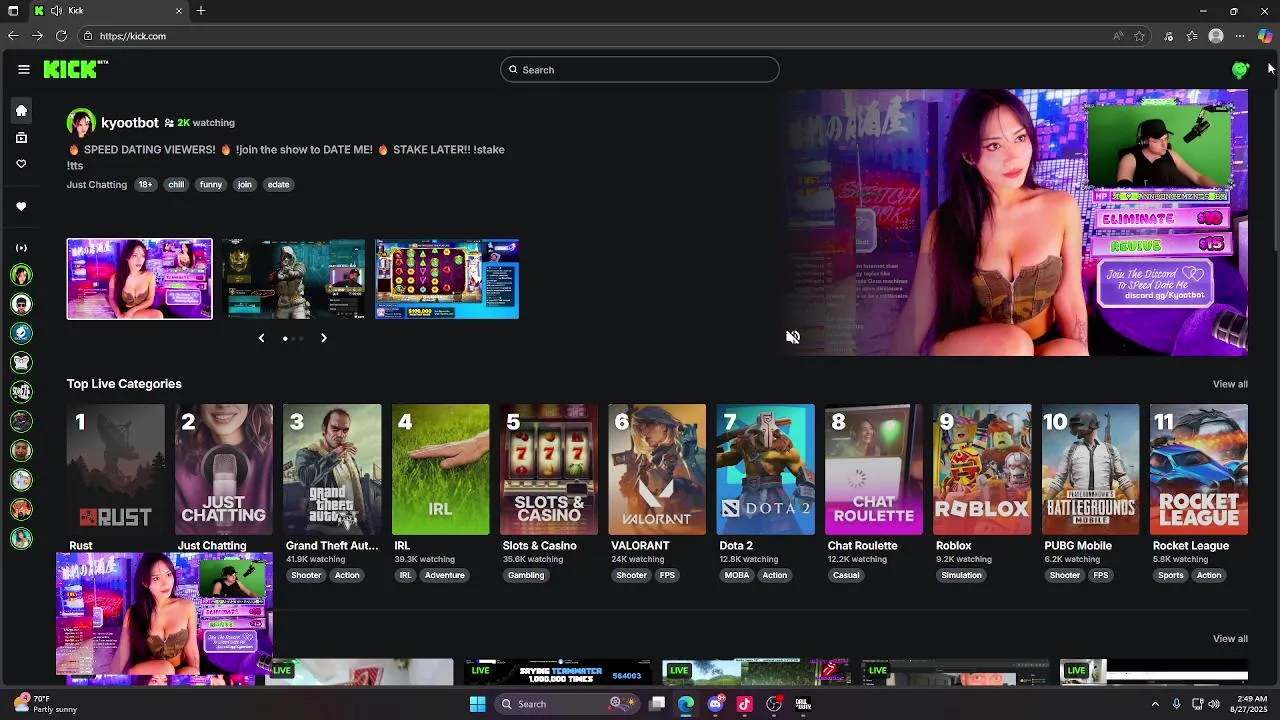Open the Roblox category card
Screen dimensions: 1280x720
[x=982, y=469]
